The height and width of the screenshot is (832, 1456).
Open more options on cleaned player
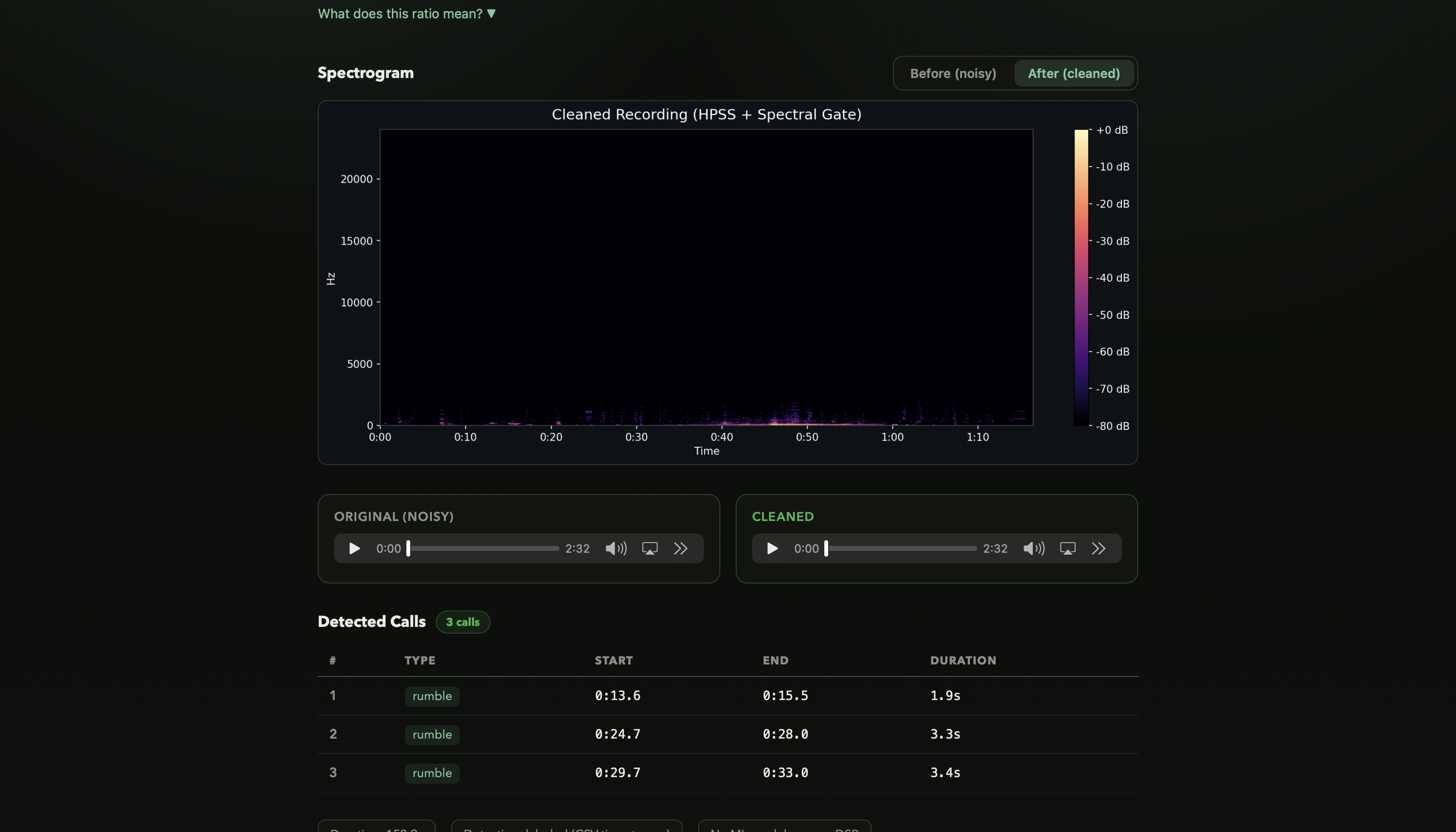1098,548
